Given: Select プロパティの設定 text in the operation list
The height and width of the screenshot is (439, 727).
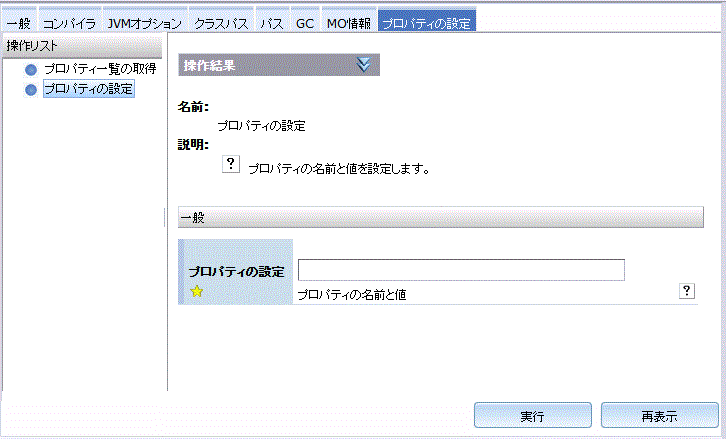Looking at the screenshot, I should (x=88, y=90).
